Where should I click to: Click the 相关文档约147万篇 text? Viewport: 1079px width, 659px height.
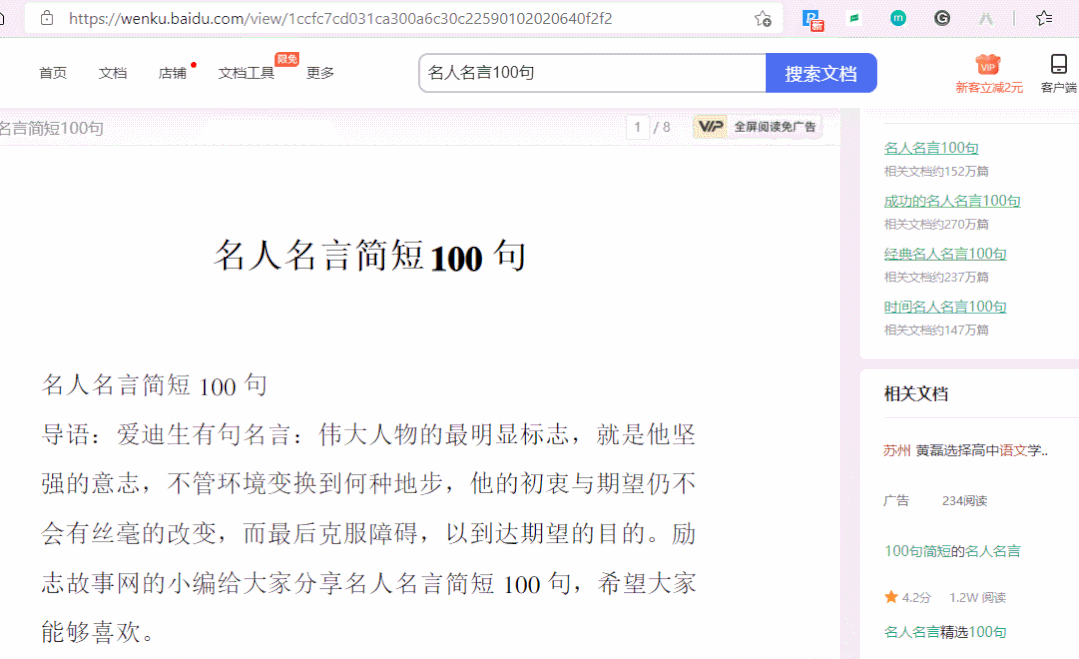(936, 330)
